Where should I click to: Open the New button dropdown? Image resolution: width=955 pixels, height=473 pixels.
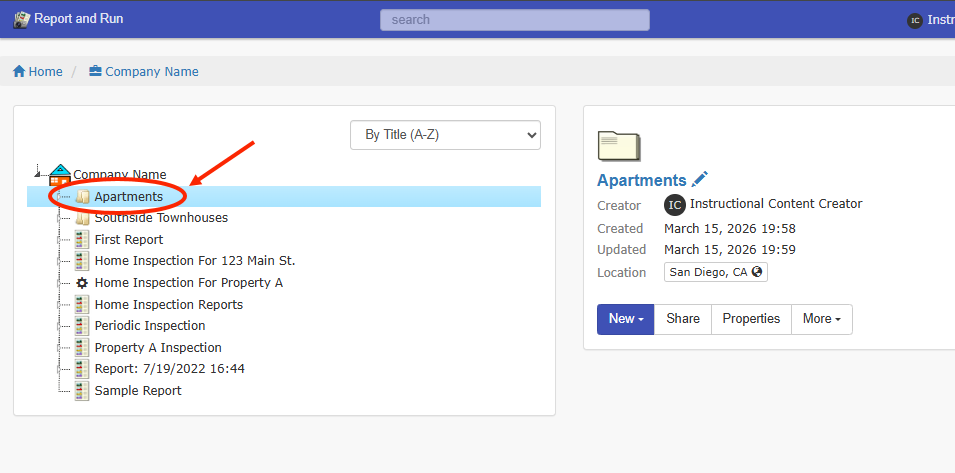(625, 319)
